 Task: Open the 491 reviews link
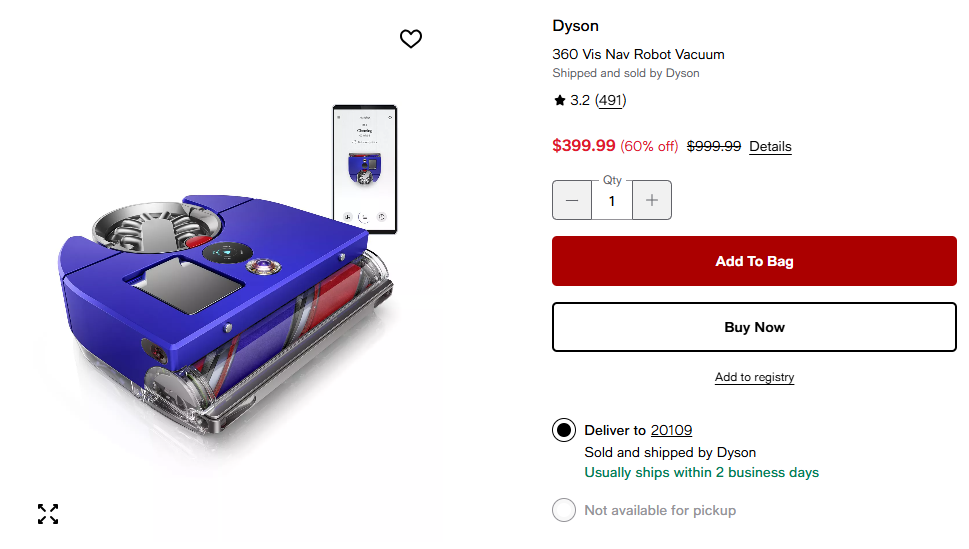(610, 100)
